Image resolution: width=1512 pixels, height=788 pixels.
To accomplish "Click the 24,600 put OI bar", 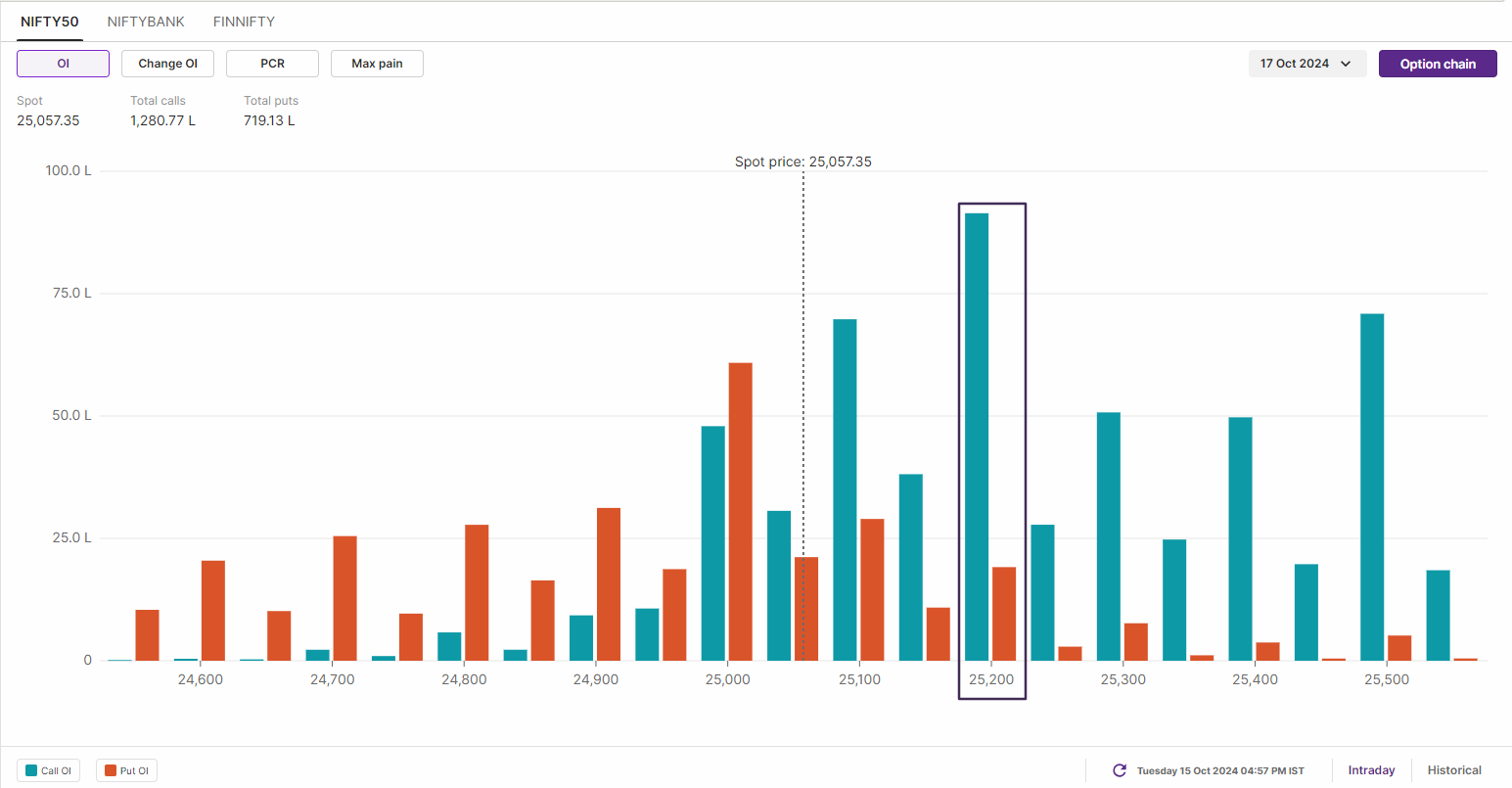I will 213,611.
